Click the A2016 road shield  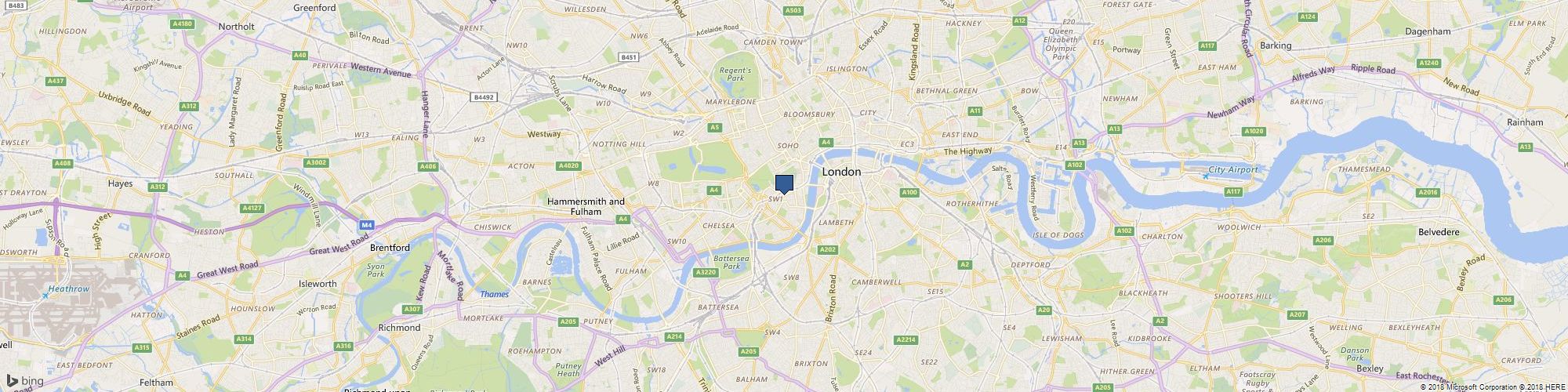1428,192
